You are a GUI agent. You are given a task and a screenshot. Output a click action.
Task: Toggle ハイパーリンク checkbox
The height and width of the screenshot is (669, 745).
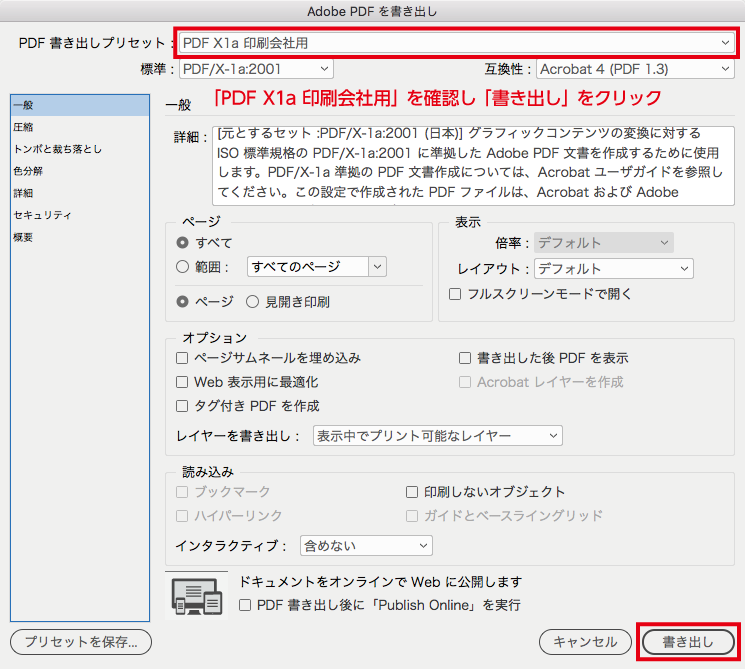click(x=182, y=516)
